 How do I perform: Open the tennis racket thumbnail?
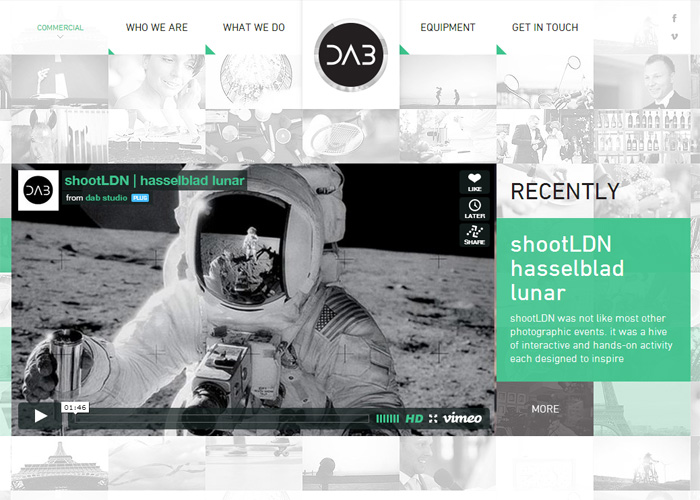[x=351, y=136]
